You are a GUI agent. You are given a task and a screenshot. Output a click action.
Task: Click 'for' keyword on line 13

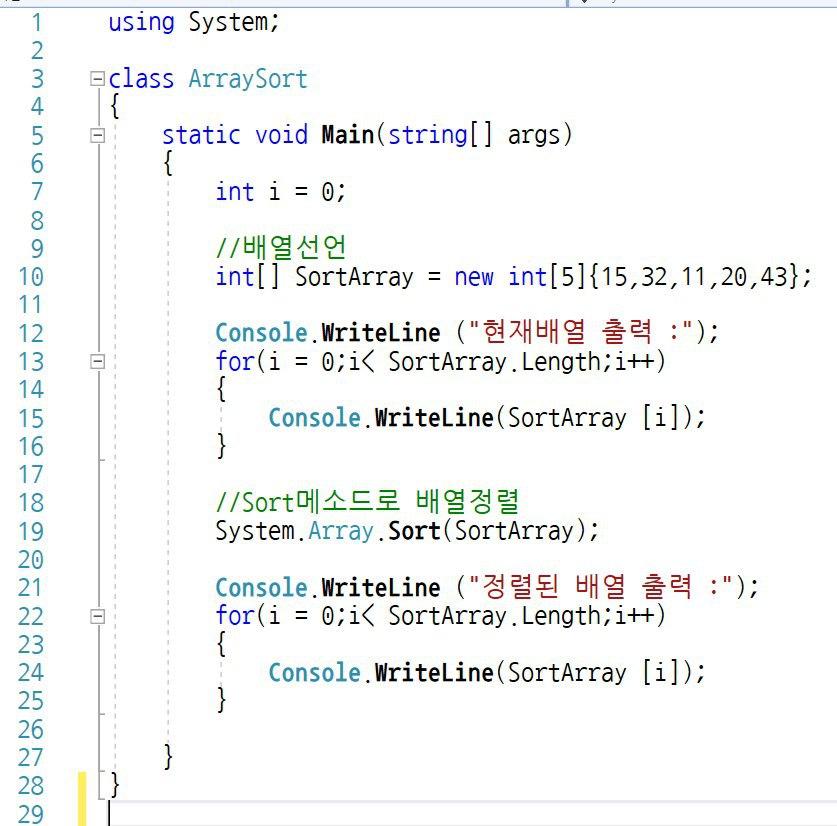235,361
